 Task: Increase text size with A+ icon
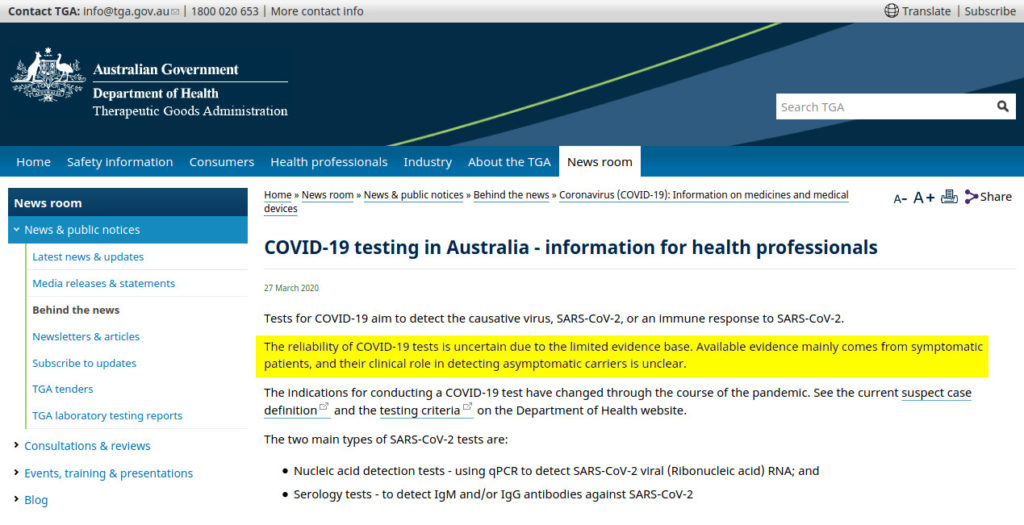pyautogui.click(x=923, y=197)
